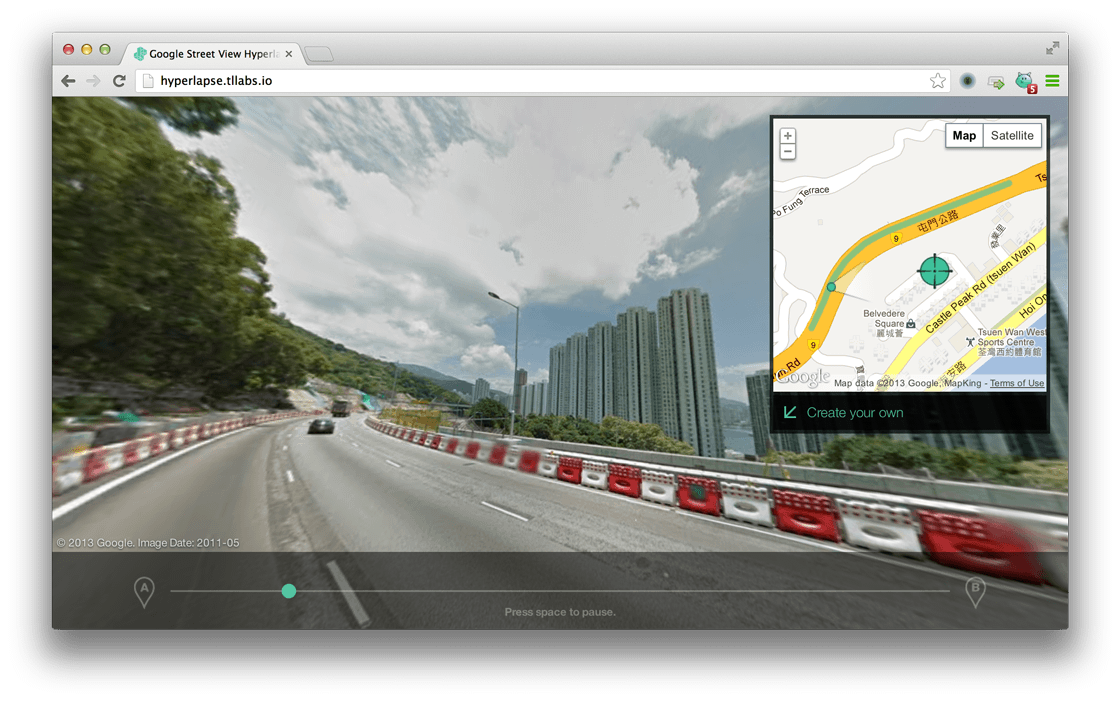1120x701 pixels.
Task: Click the Create your own arrow icon
Action: 790,412
